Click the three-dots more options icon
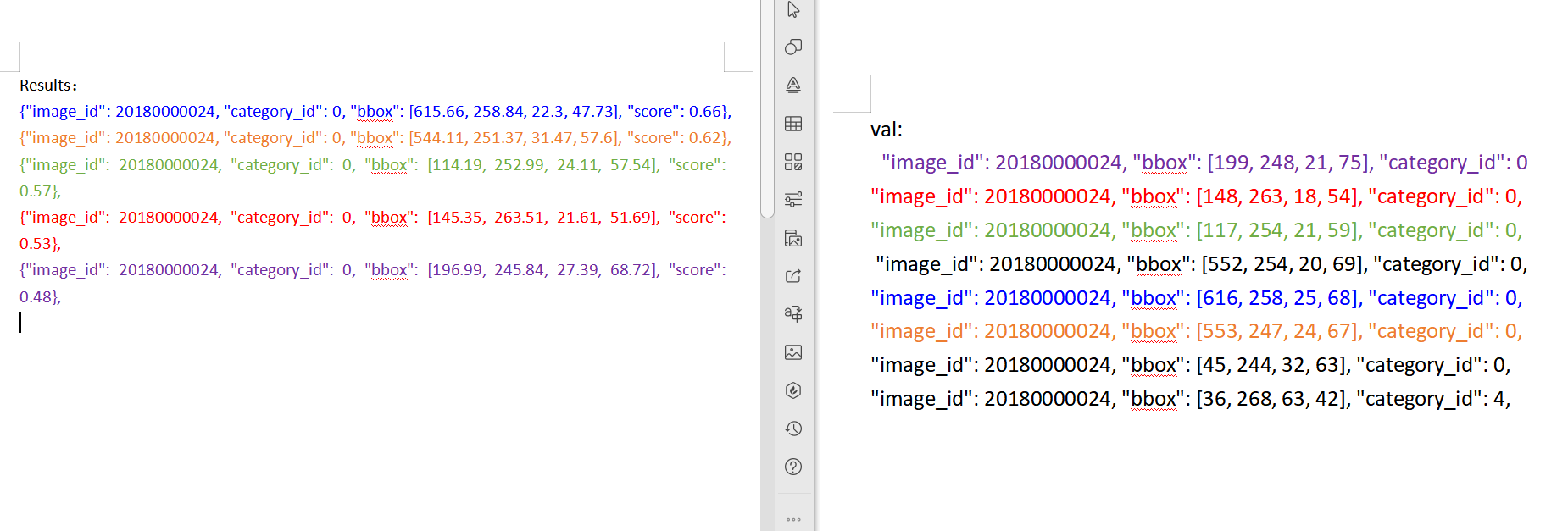Screen dimensions: 1568x531 coord(793,520)
